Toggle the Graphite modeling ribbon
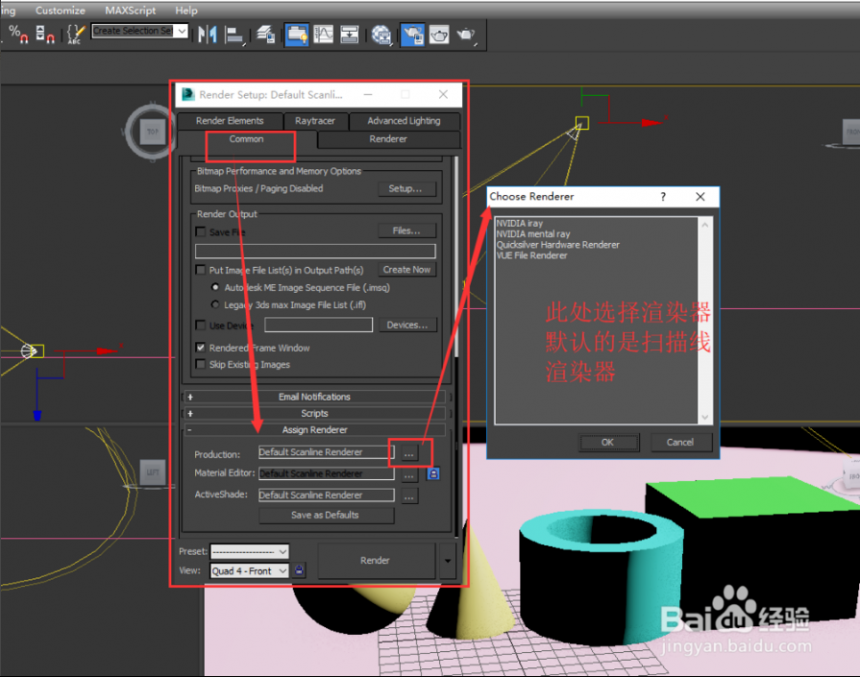860x677 pixels. 297,35
